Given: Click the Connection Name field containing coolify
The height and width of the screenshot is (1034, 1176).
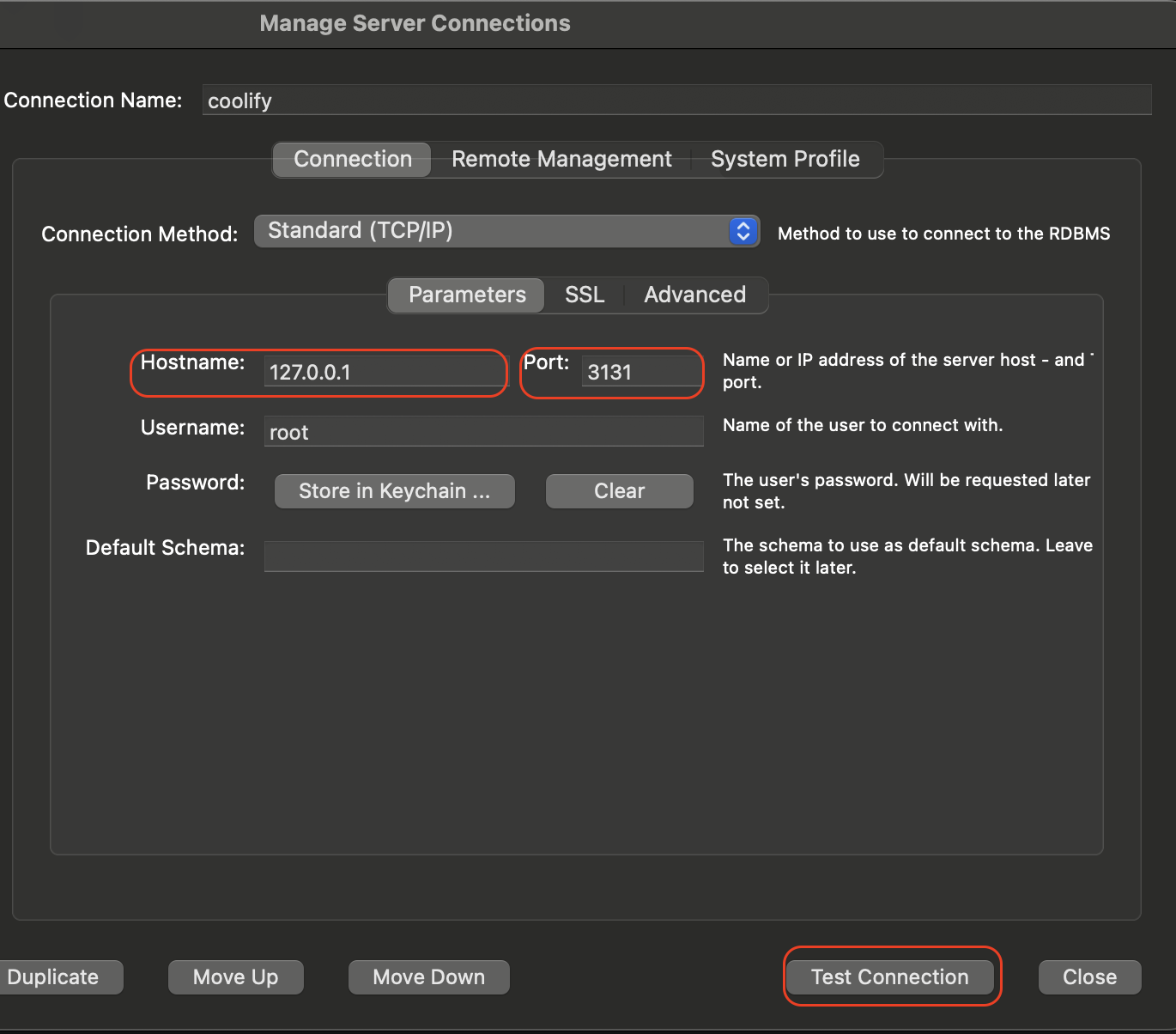Looking at the screenshot, I should [x=676, y=100].
